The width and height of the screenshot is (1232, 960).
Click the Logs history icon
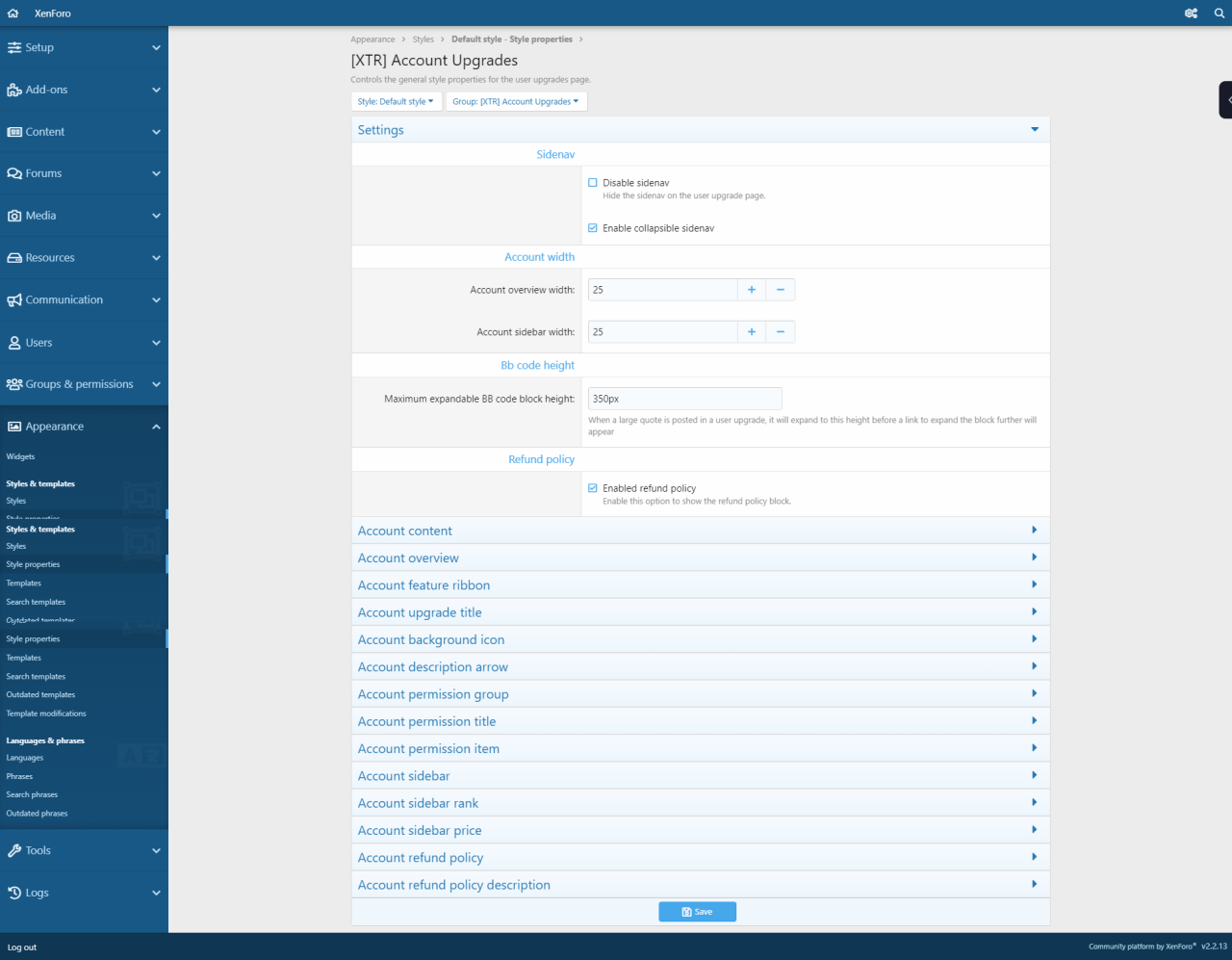(x=14, y=893)
